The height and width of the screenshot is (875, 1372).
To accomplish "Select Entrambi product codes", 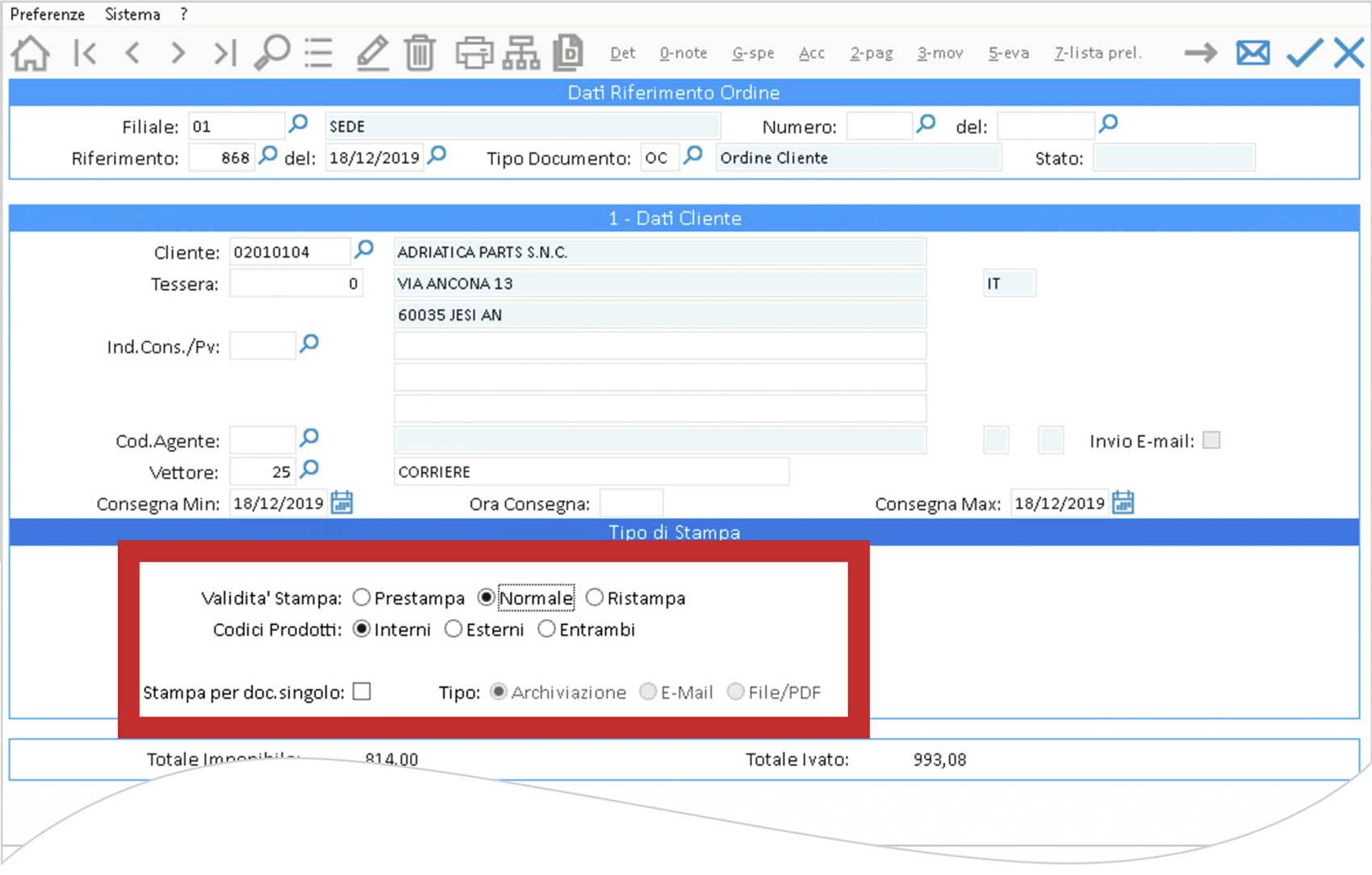I will click(x=546, y=629).
